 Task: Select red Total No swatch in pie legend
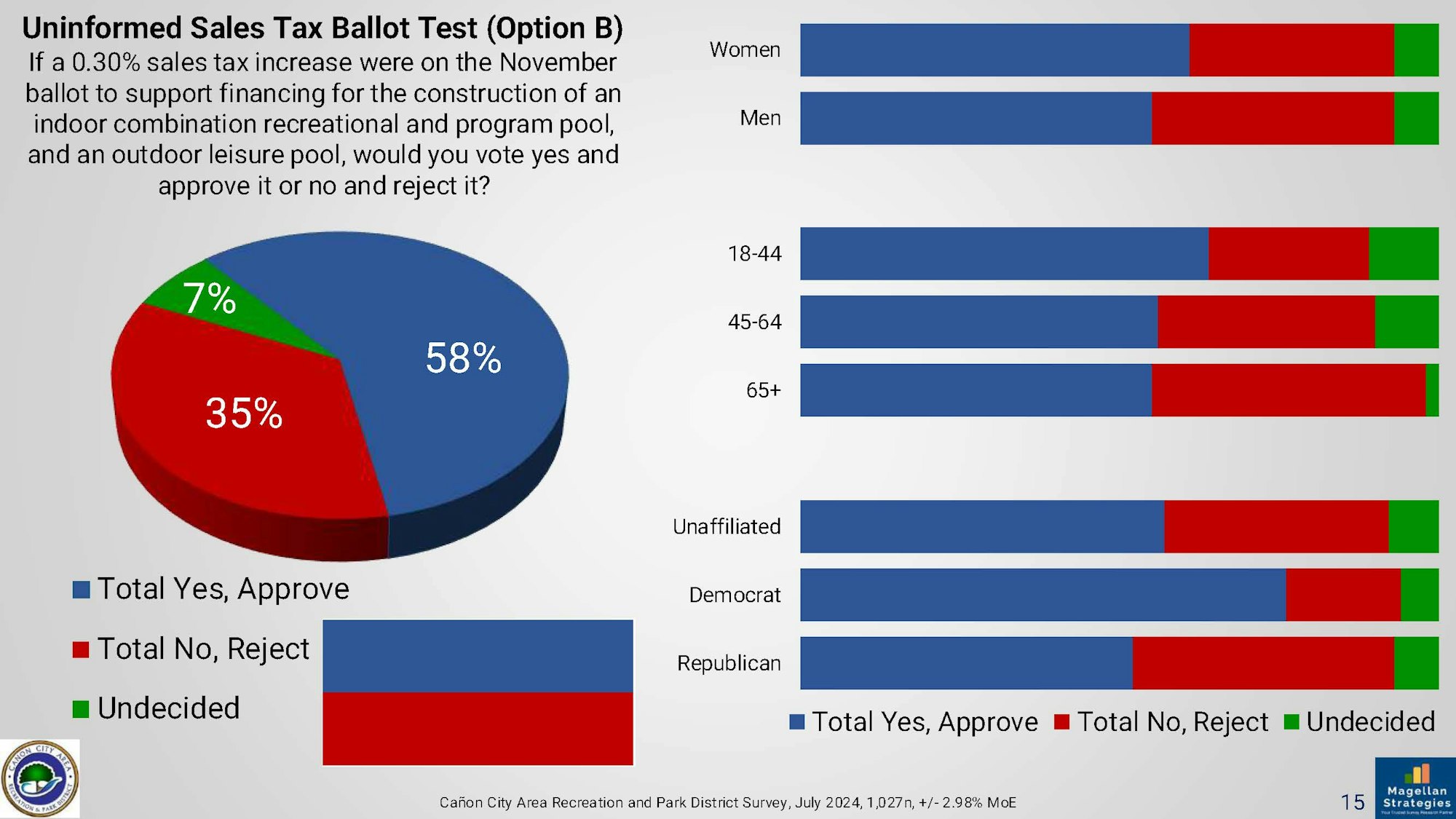pos(81,649)
